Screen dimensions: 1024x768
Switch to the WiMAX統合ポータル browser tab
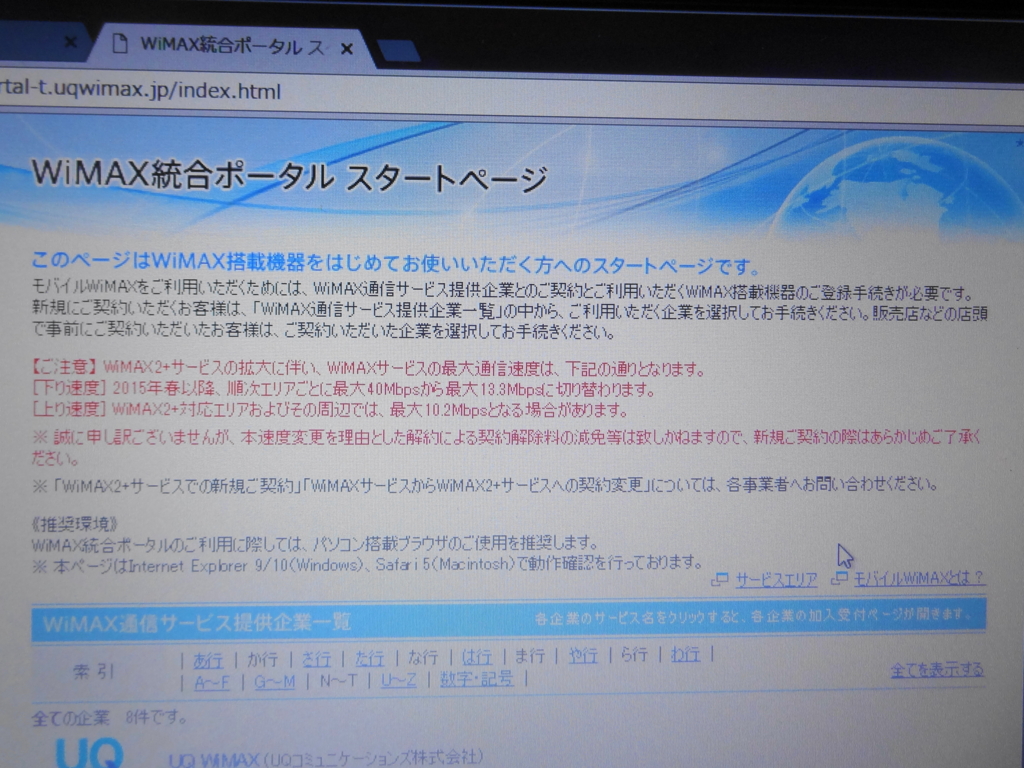coord(232,46)
